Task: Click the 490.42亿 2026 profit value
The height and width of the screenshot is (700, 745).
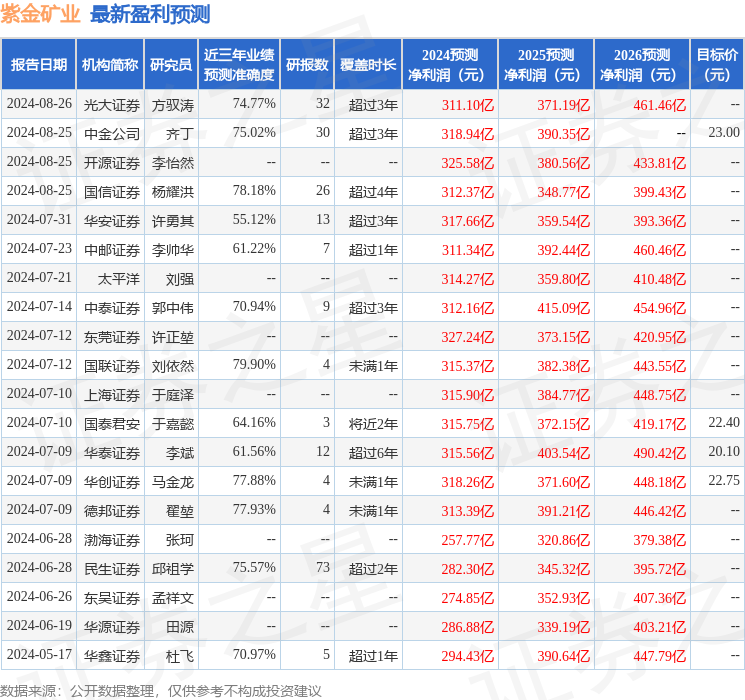Action: [659, 452]
